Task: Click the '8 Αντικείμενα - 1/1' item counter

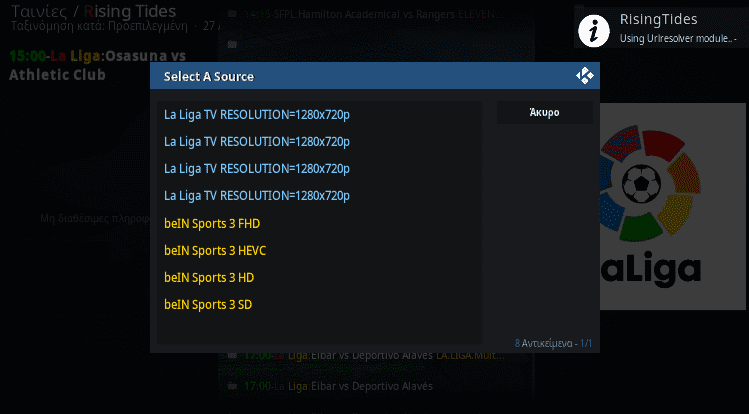Action: click(x=553, y=343)
